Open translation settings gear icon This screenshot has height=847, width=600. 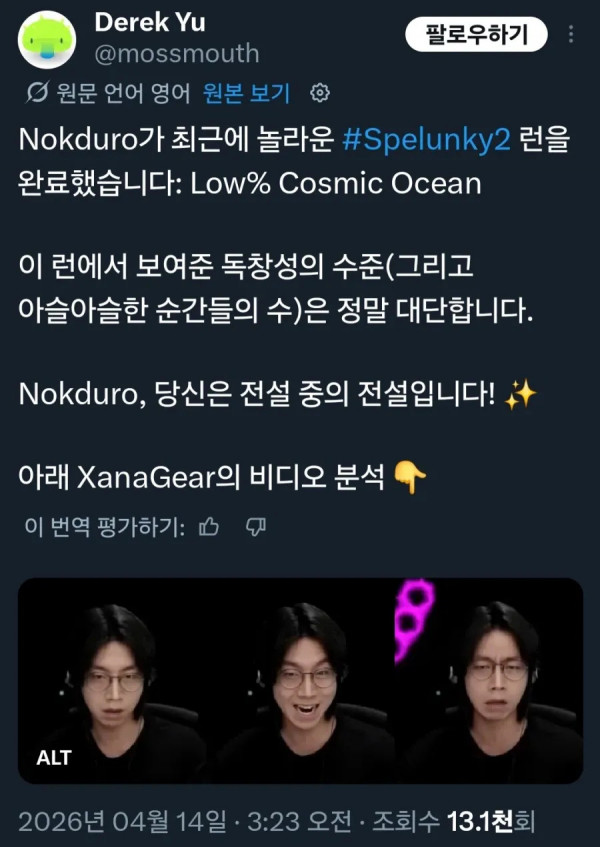click(x=320, y=93)
